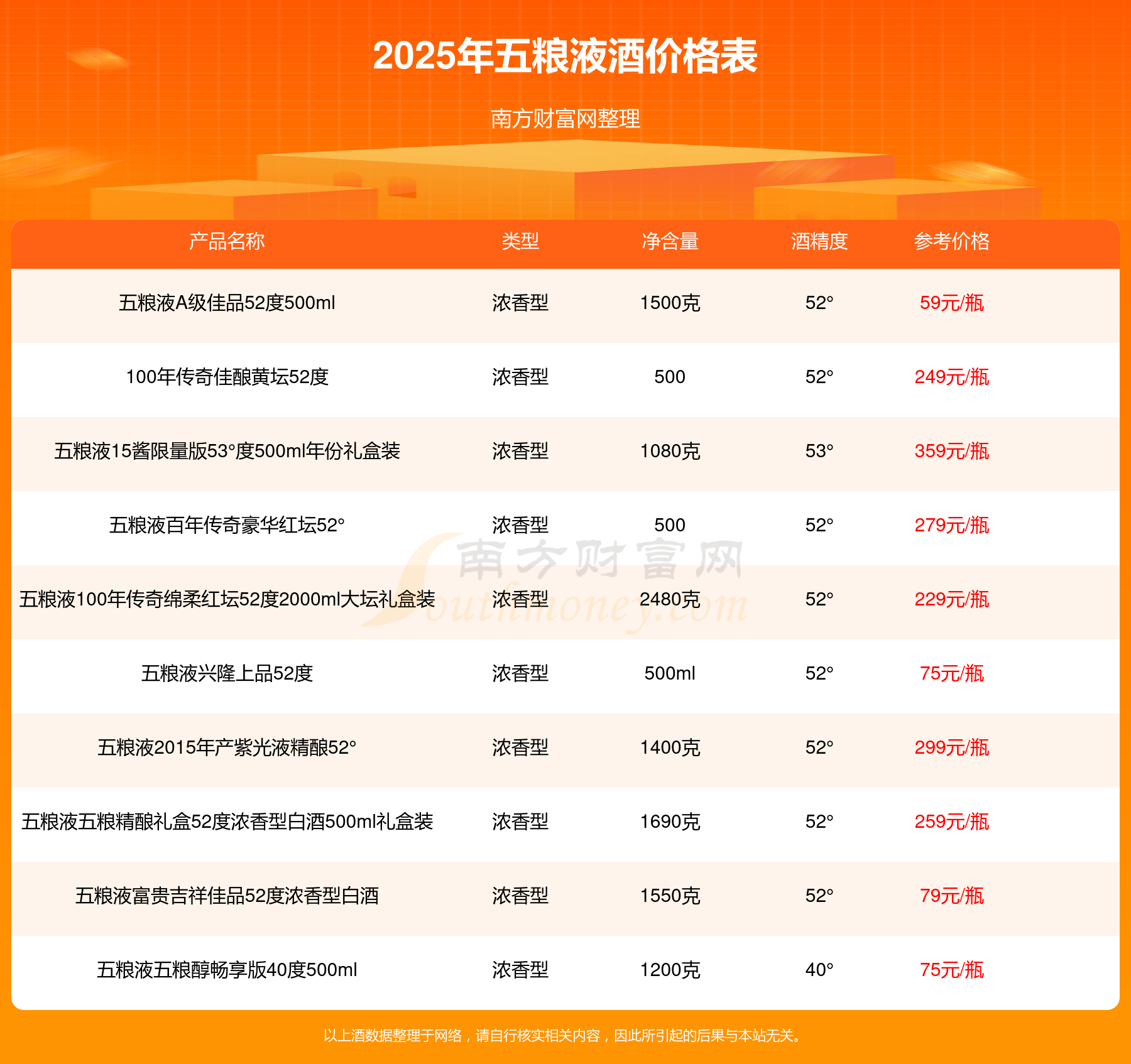Click the net content "500ml" cell

click(x=670, y=673)
